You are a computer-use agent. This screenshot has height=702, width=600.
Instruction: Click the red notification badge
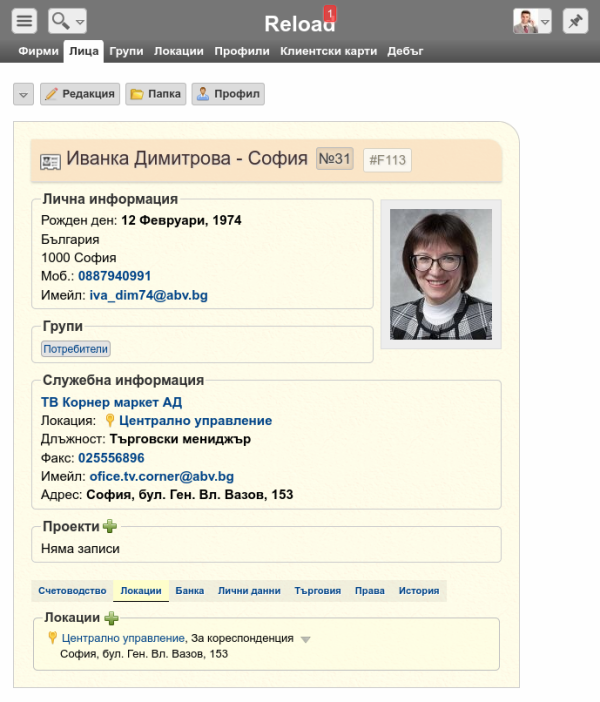(330, 14)
